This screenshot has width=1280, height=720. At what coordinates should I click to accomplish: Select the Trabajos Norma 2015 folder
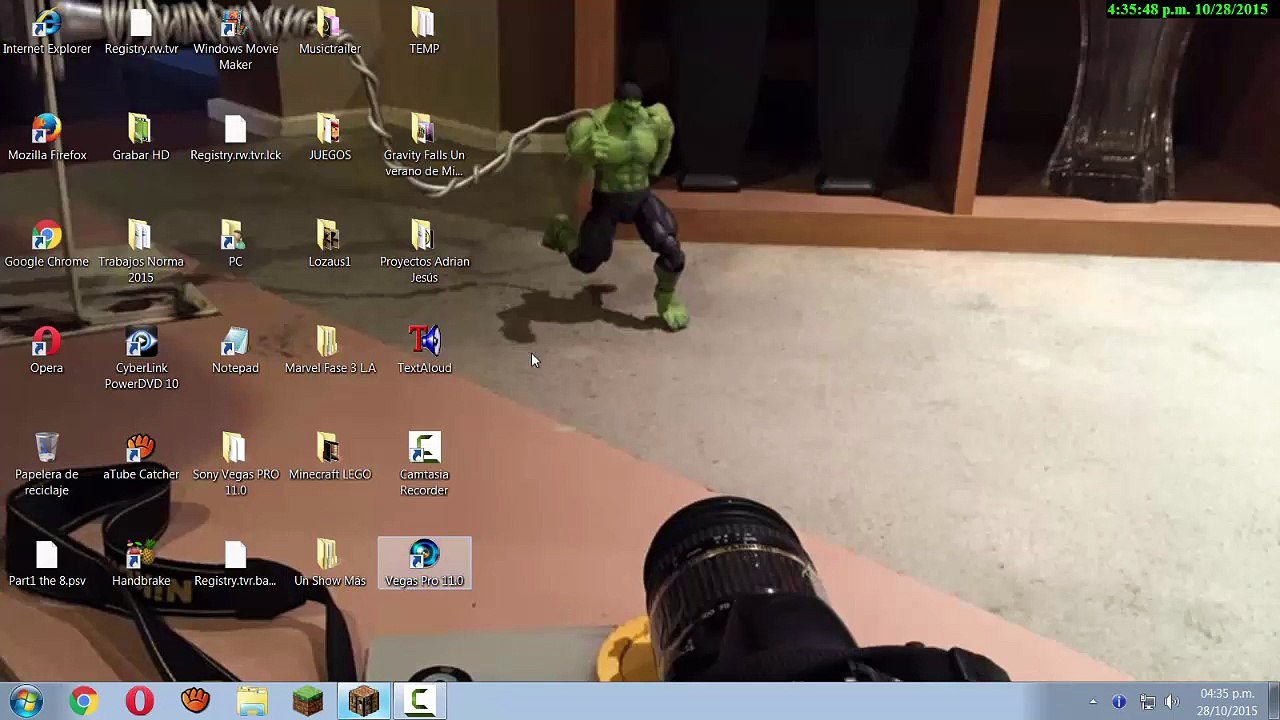coord(141,252)
